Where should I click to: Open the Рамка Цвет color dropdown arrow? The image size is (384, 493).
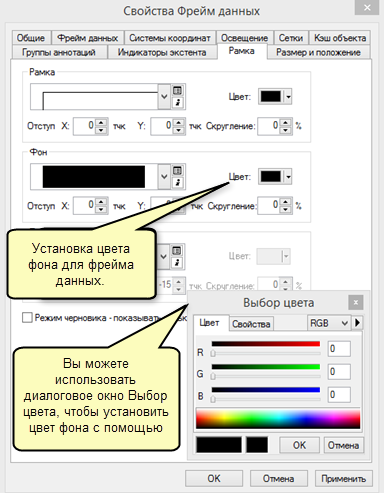pos(288,97)
